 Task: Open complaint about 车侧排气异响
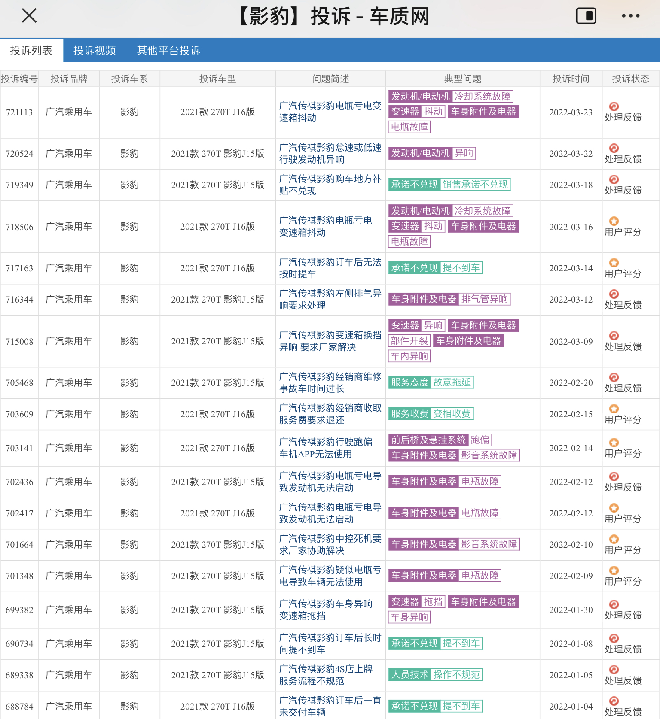[x=330, y=299]
